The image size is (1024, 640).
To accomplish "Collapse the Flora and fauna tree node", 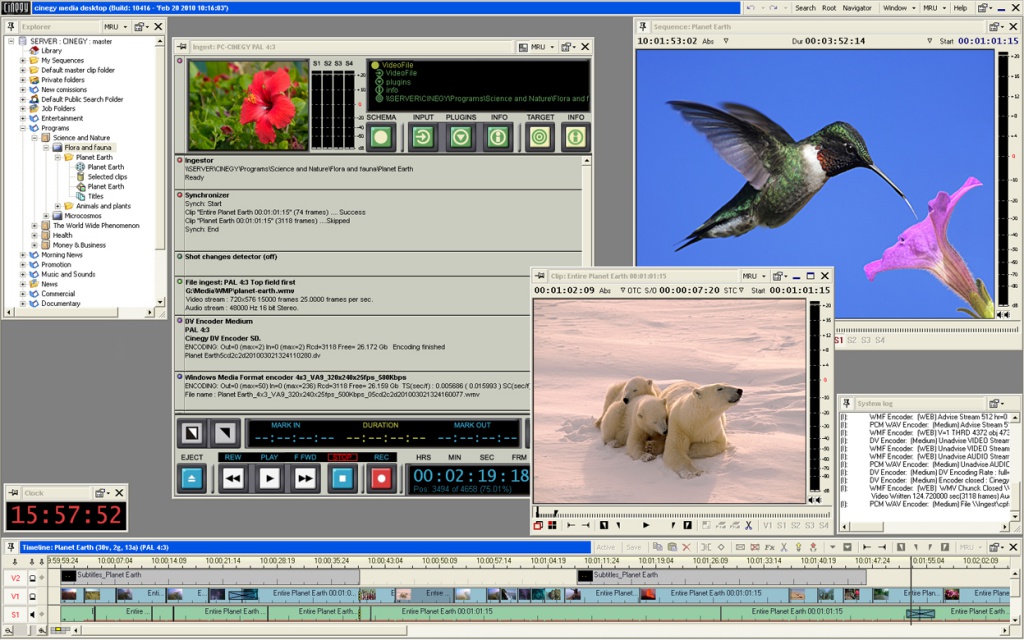I will 46,148.
